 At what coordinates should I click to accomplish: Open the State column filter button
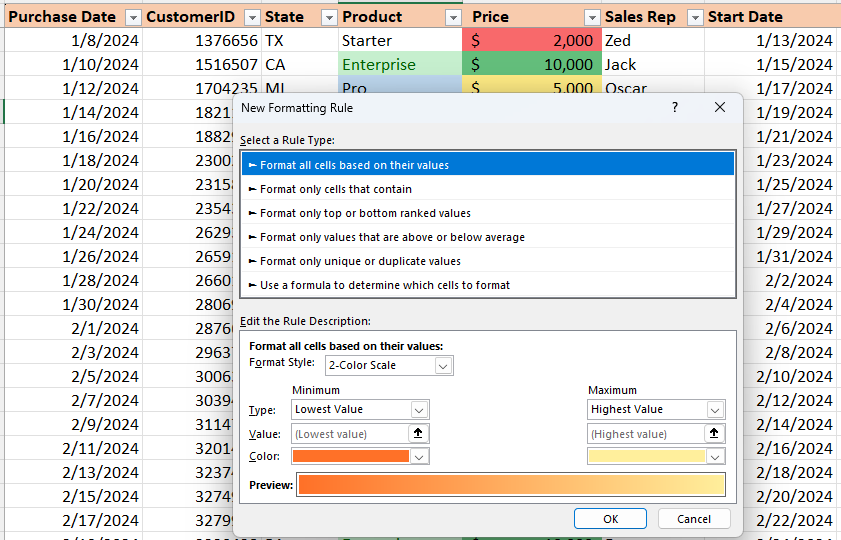(x=328, y=18)
